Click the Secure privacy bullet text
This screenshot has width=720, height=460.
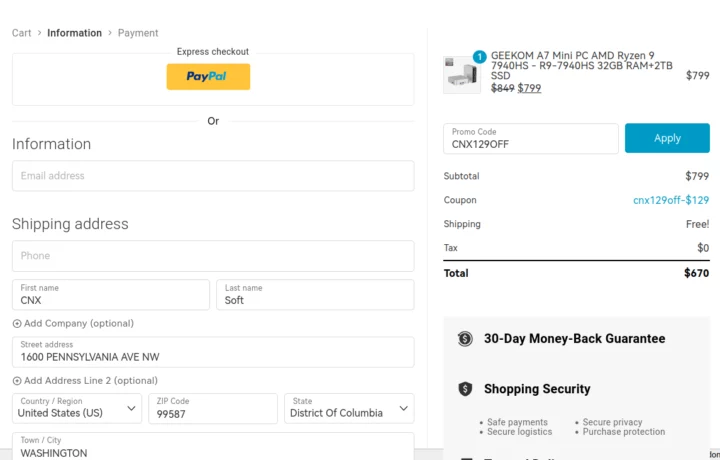coord(613,422)
